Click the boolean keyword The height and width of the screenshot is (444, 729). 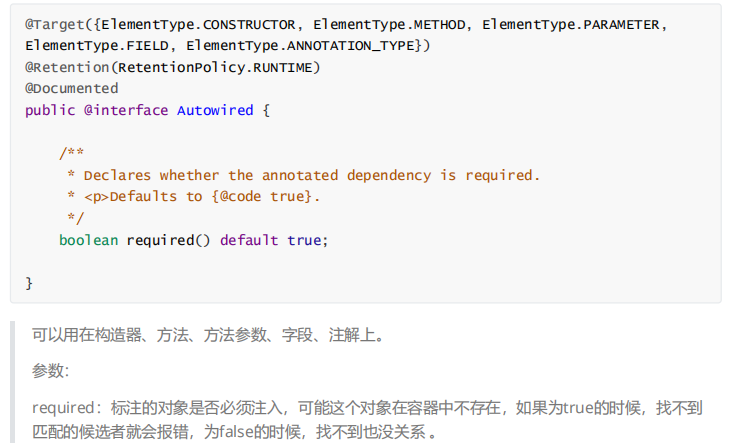[x=88, y=240]
